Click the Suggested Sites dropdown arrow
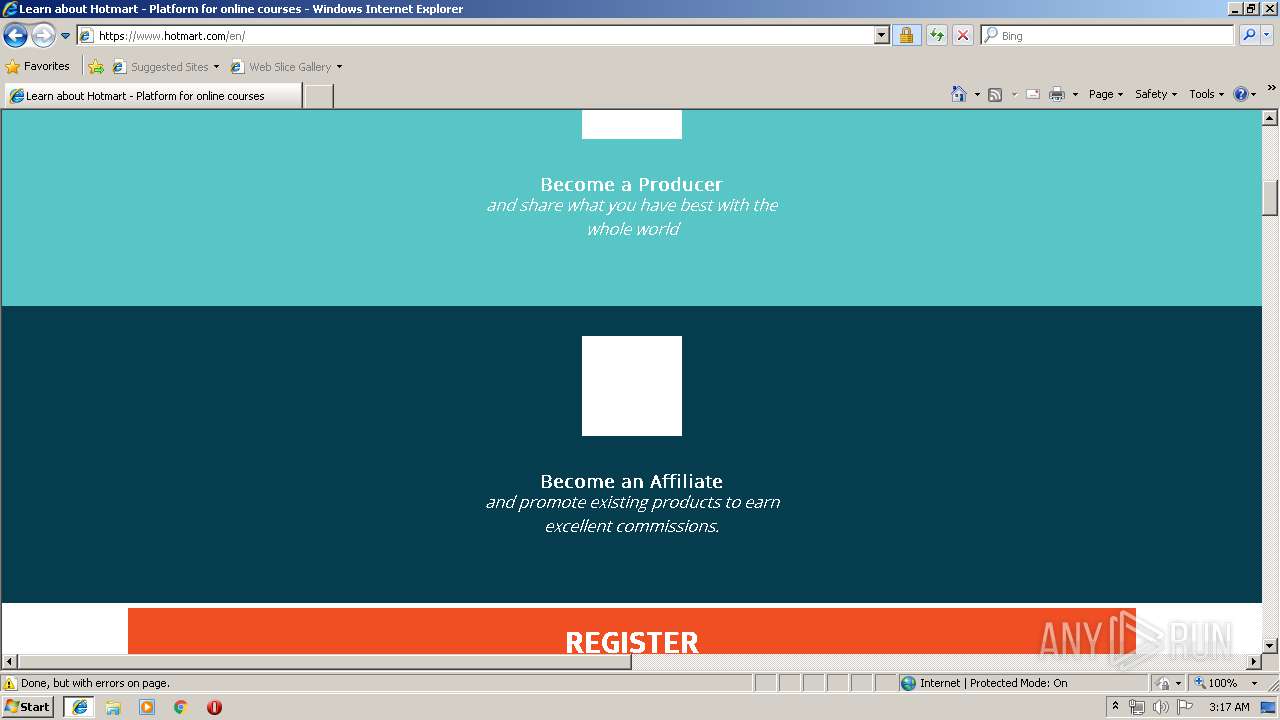The width and height of the screenshot is (1280, 720). coord(216,67)
